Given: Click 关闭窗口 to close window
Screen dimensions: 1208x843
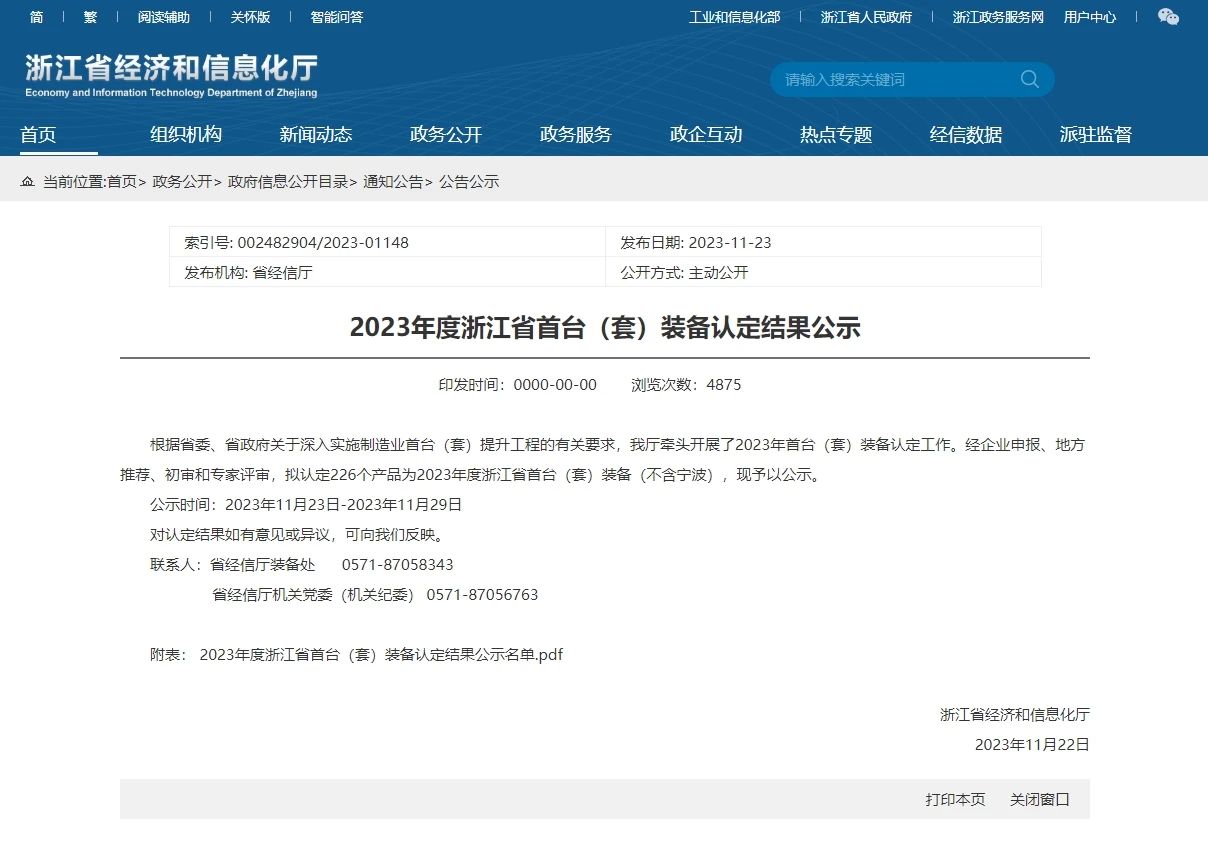Looking at the screenshot, I should [1039, 799].
